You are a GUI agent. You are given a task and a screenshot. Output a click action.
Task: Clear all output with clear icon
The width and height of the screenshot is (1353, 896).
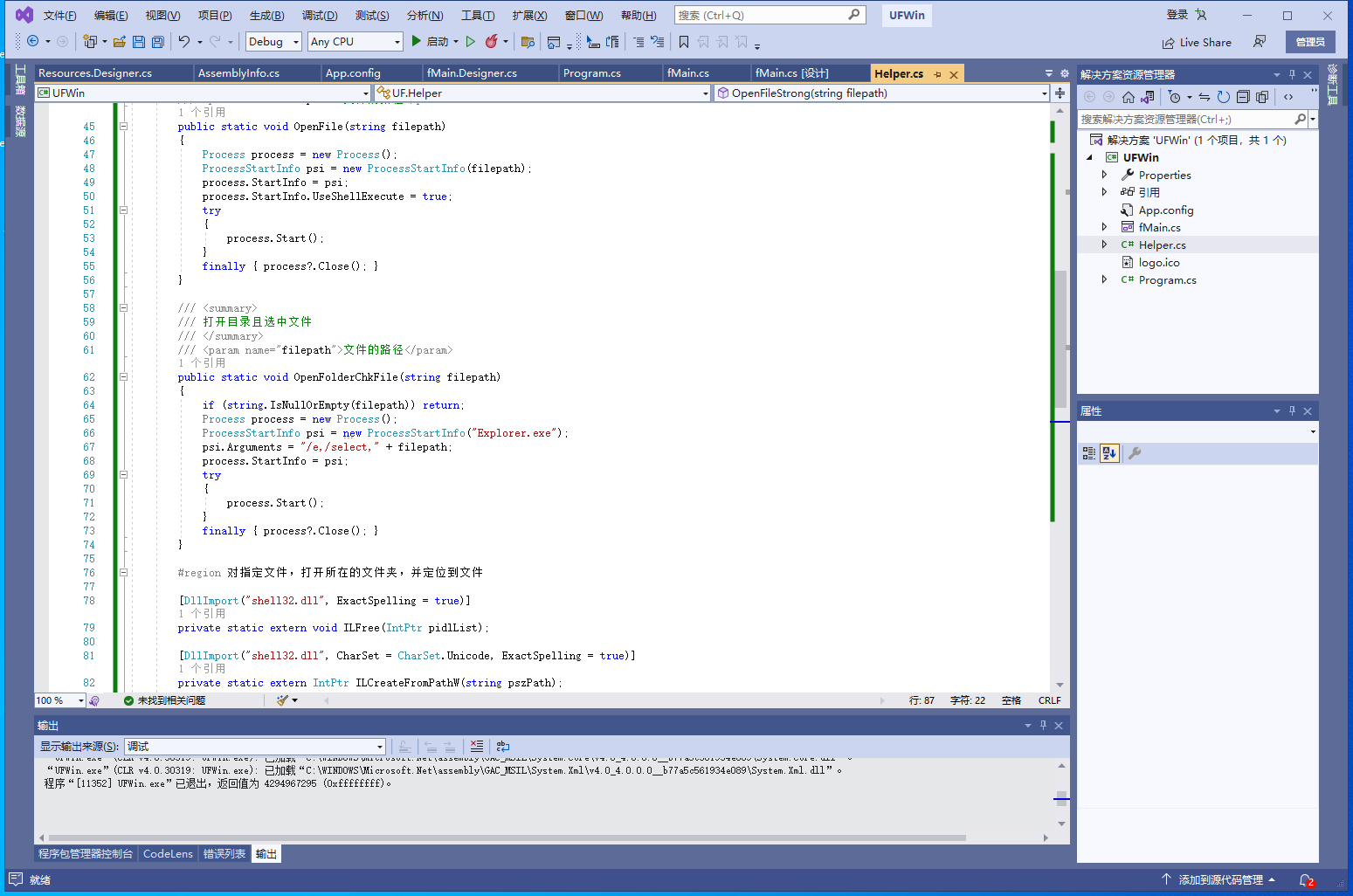pos(477,746)
